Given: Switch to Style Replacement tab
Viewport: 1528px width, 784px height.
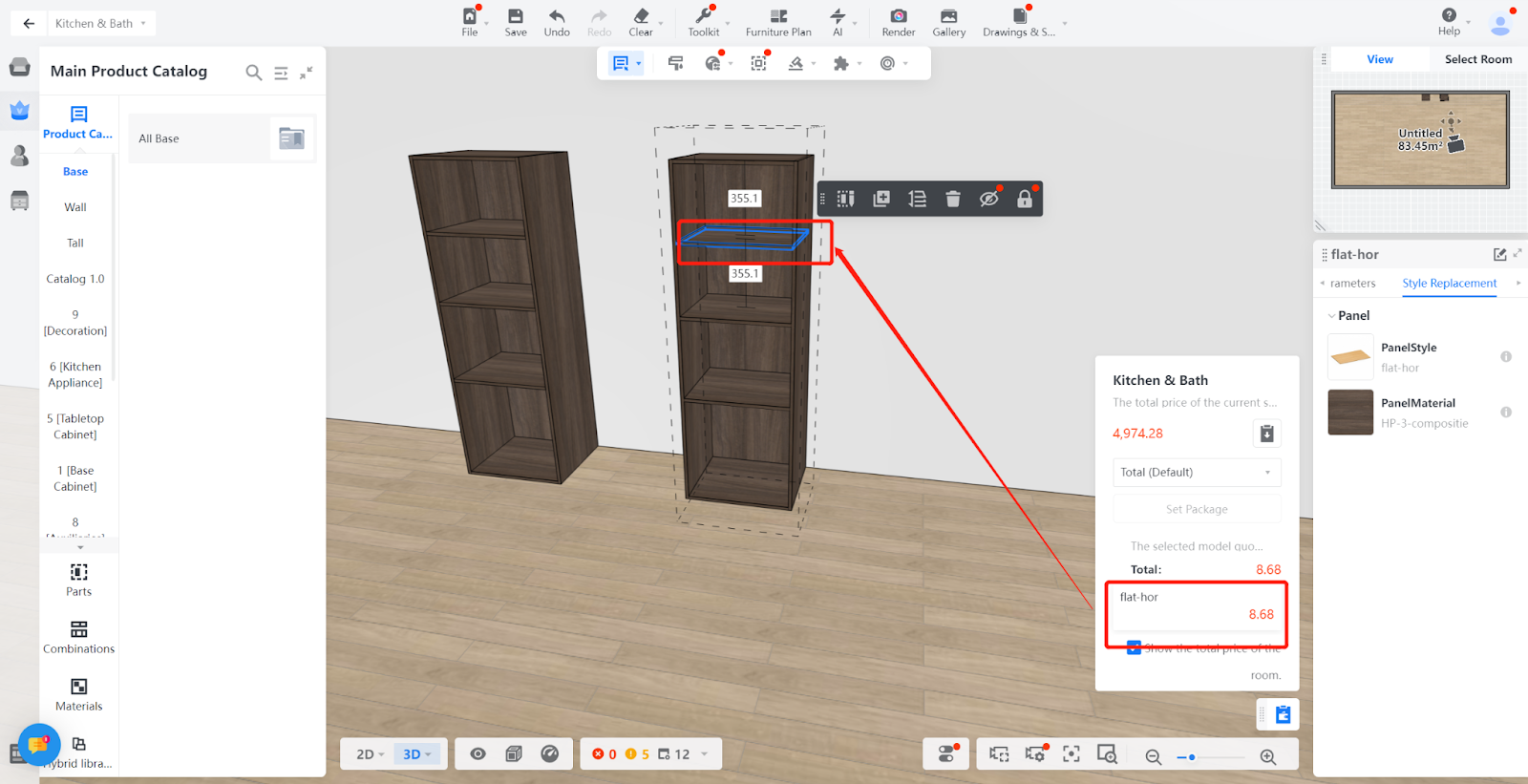Looking at the screenshot, I should click(x=1449, y=284).
